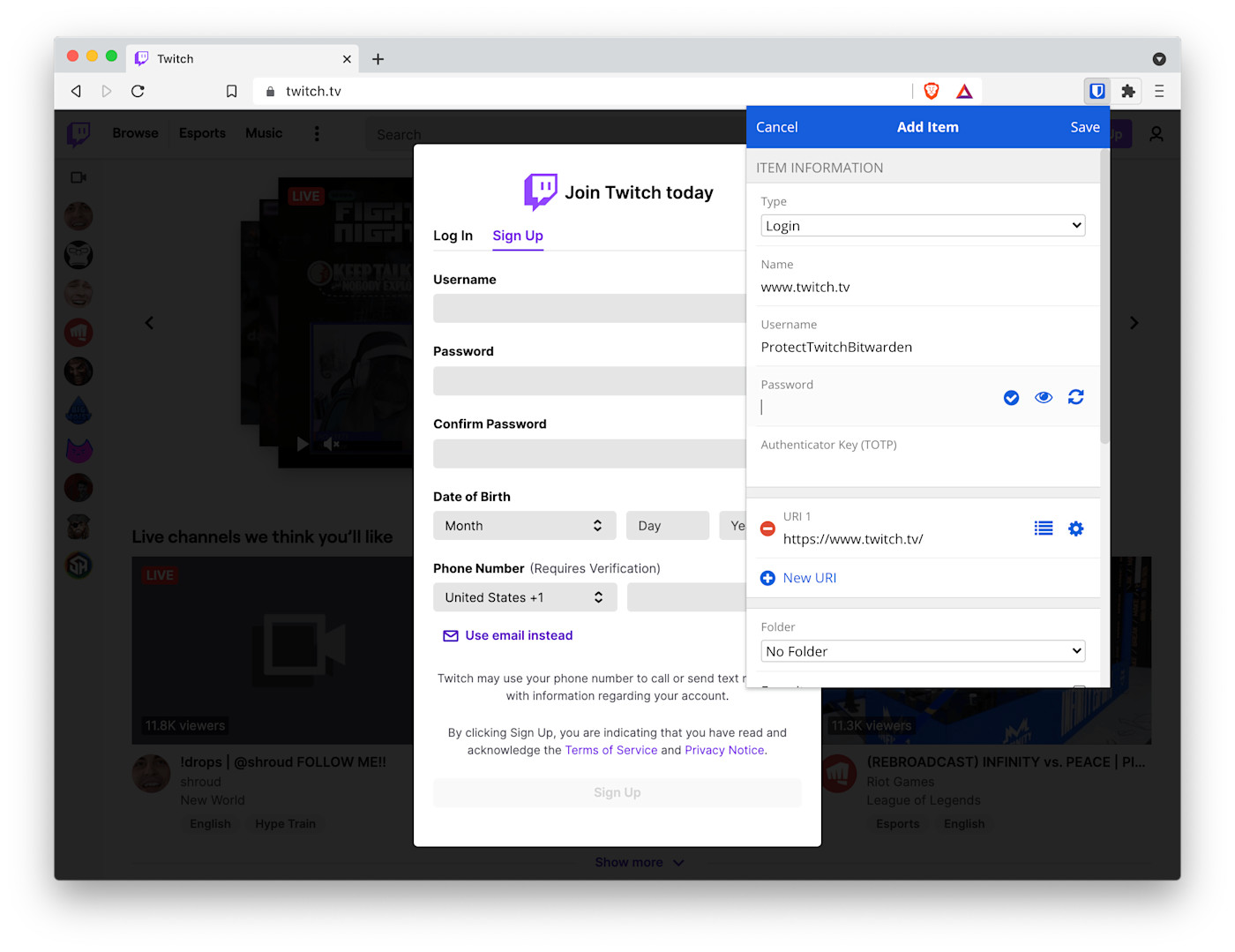Image resolution: width=1235 pixels, height=952 pixels.
Task: Select Esports in the Twitch navigation
Action: tap(201, 133)
